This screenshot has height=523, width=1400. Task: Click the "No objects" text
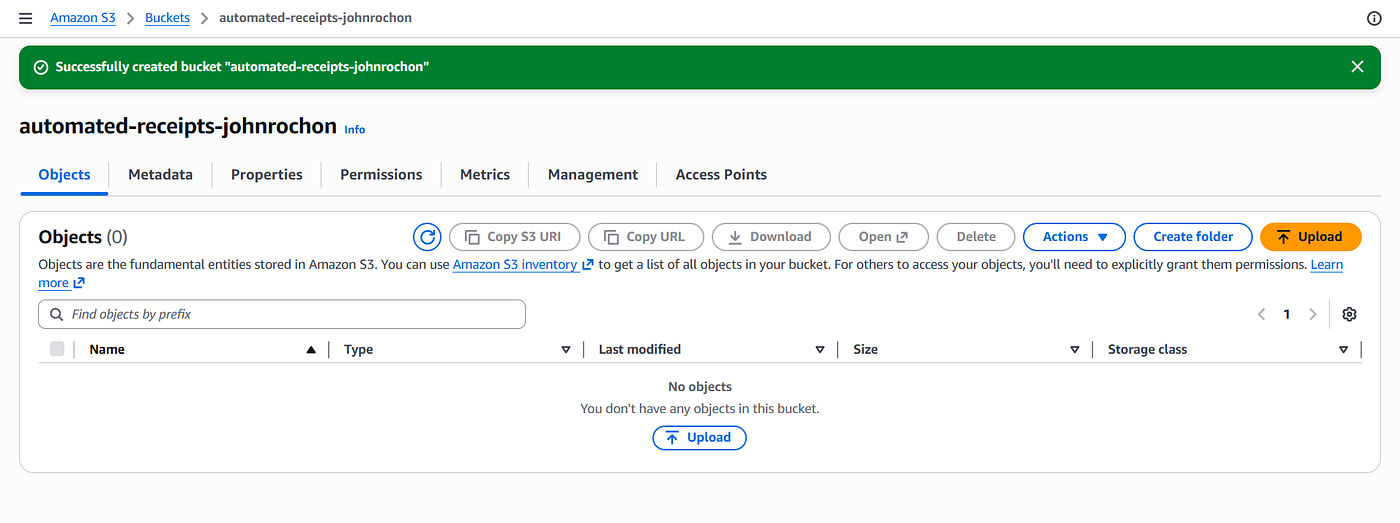700,387
